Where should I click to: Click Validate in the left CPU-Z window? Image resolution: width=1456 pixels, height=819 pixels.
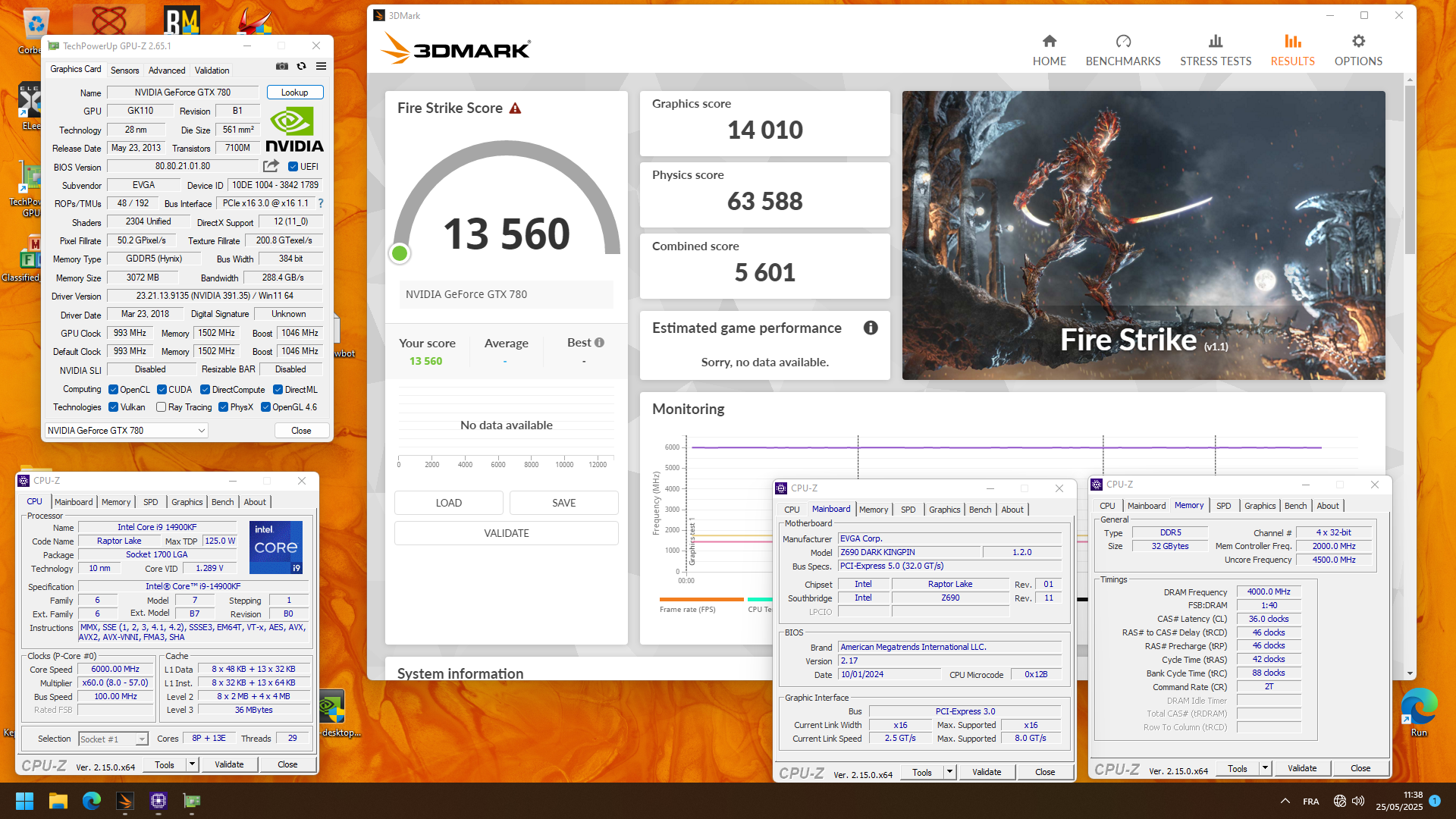tap(229, 764)
